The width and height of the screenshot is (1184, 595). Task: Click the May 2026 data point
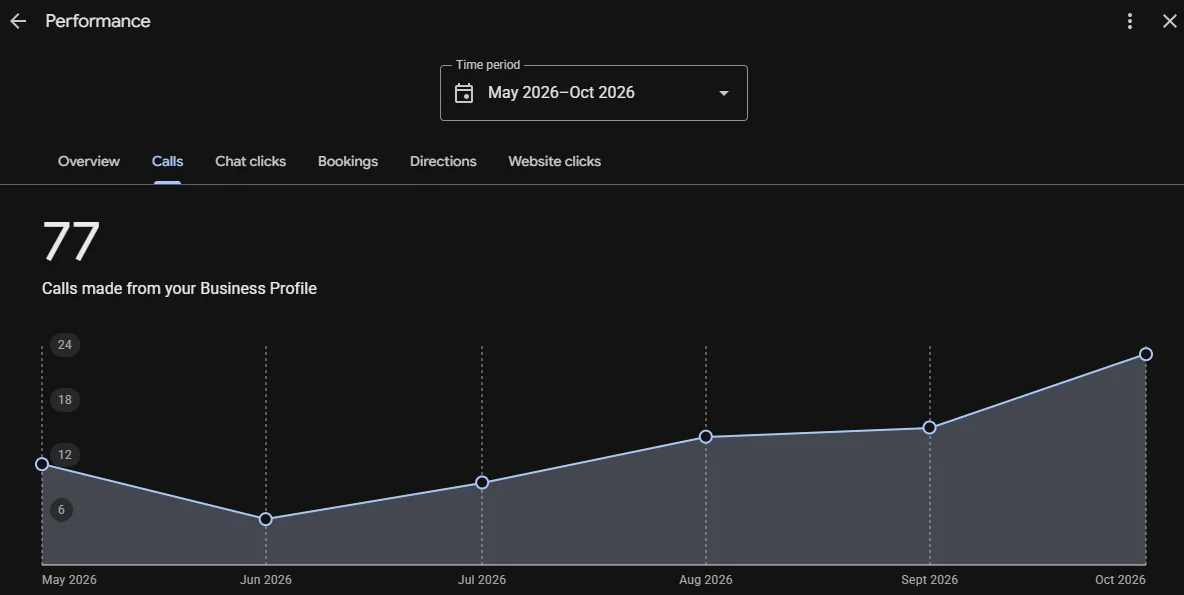(x=42, y=464)
